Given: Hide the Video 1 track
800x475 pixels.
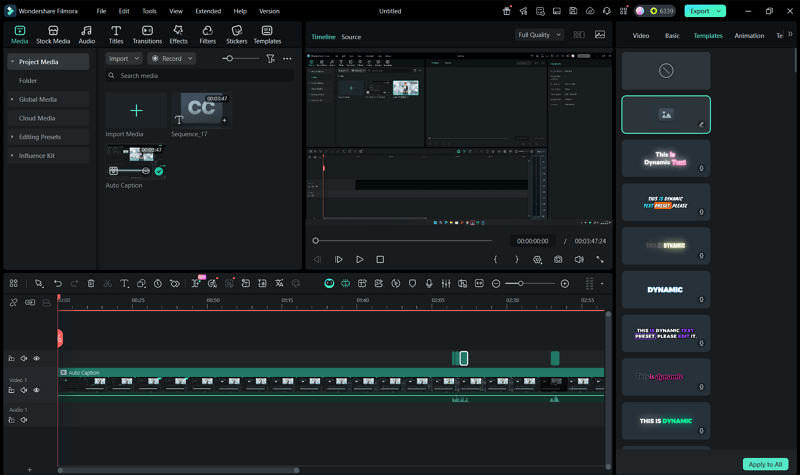Looking at the screenshot, I should pos(37,390).
